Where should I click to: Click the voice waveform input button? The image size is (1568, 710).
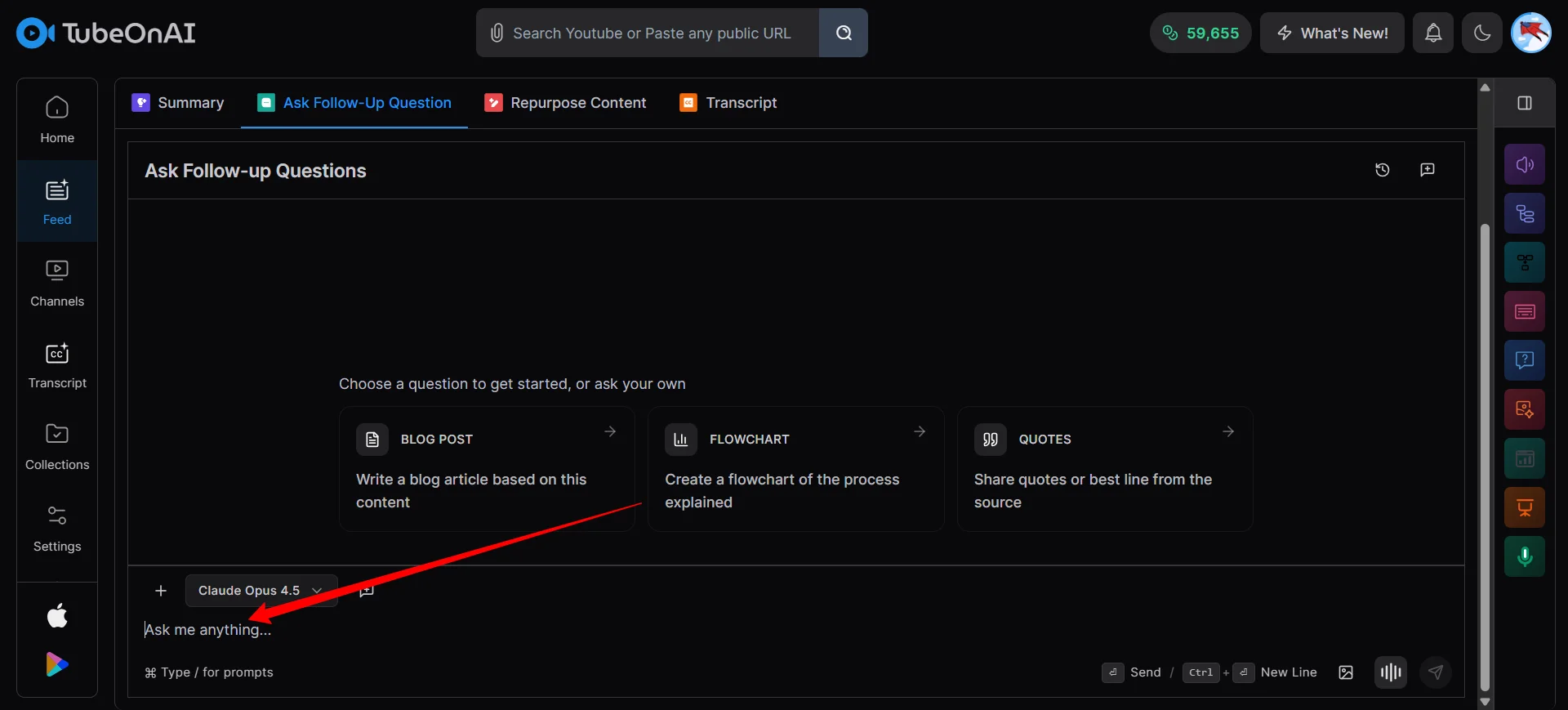(1391, 672)
